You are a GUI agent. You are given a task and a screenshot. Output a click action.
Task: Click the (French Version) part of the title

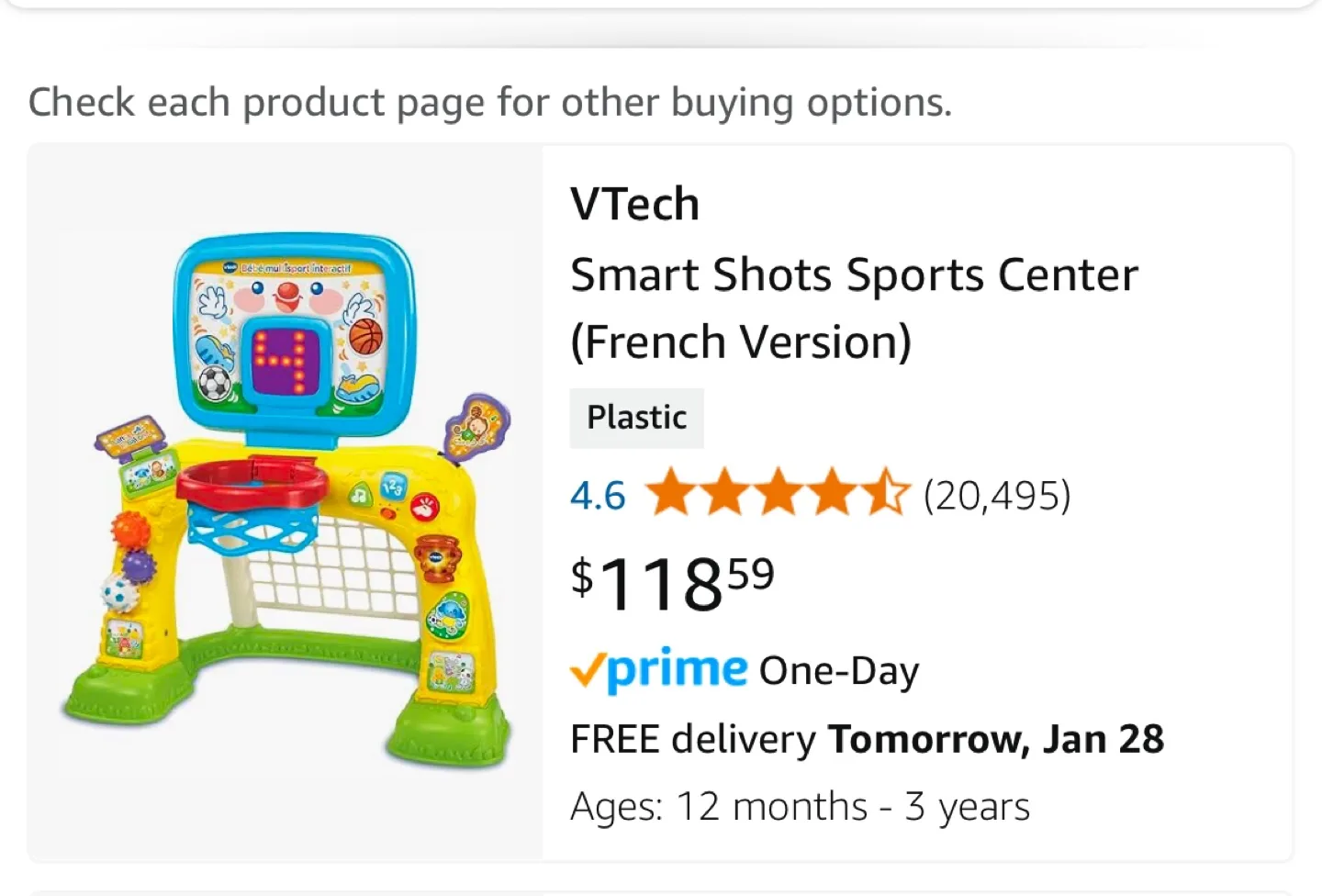point(741,341)
